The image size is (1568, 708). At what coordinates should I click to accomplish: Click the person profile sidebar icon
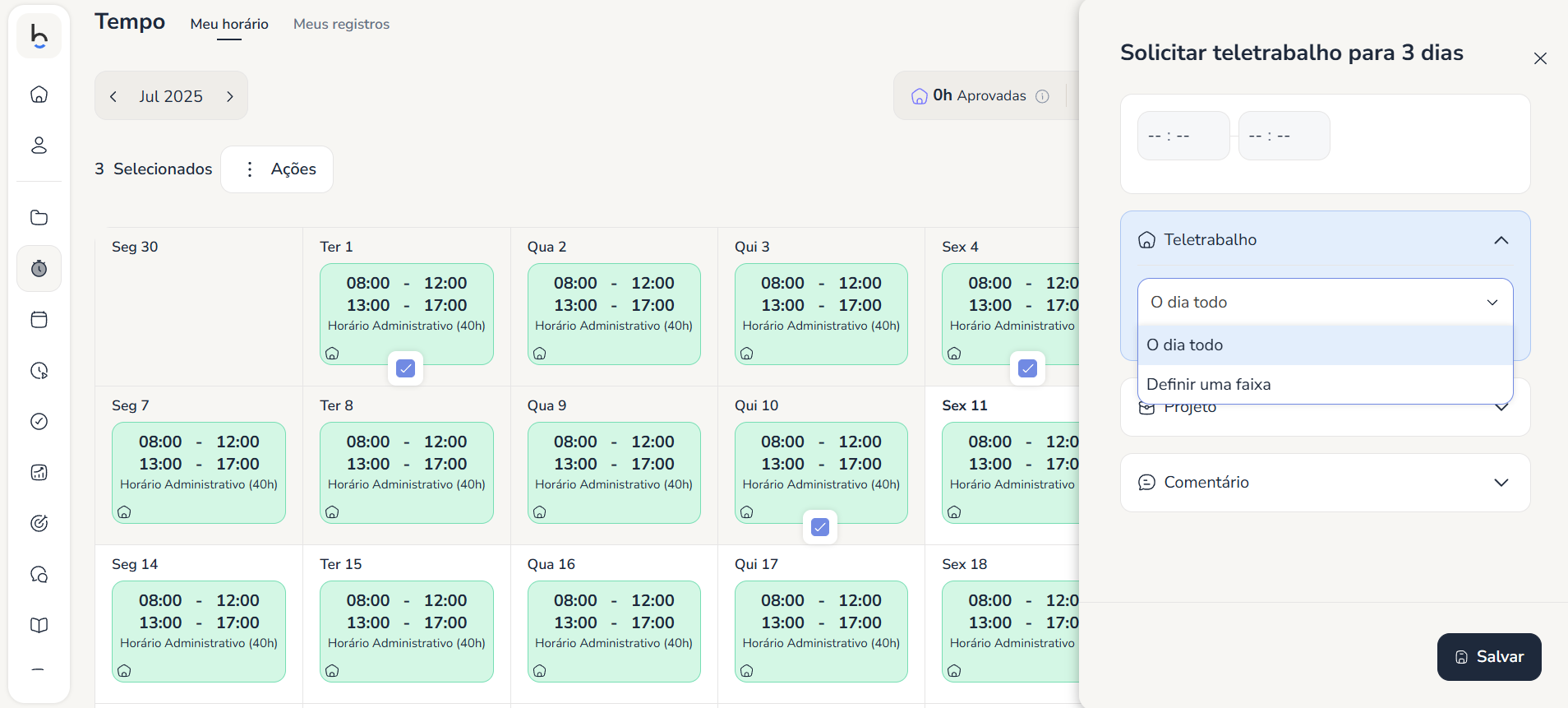tap(39, 146)
